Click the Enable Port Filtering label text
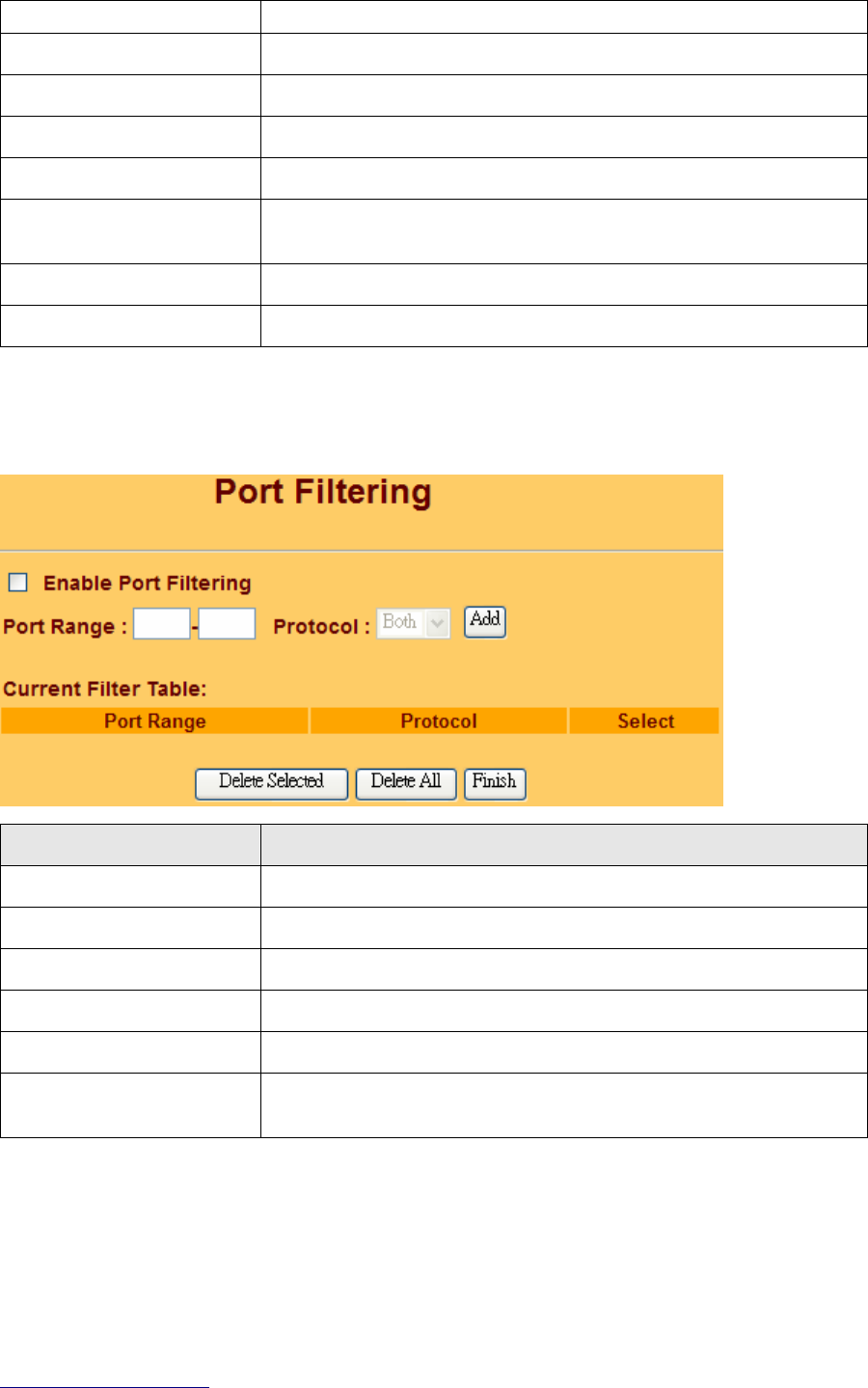This screenshot has height=1388, width=868. coord(148,583)
